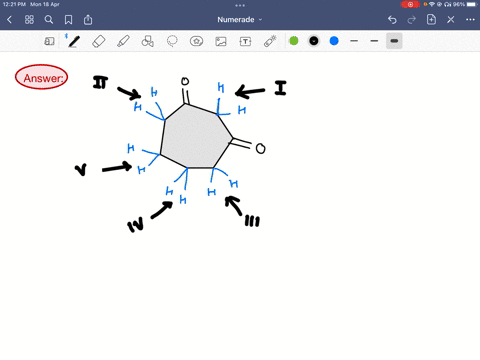The image size is (480, 360).
Task: Go back using the back chevron
Action: [x=9, y=20]
